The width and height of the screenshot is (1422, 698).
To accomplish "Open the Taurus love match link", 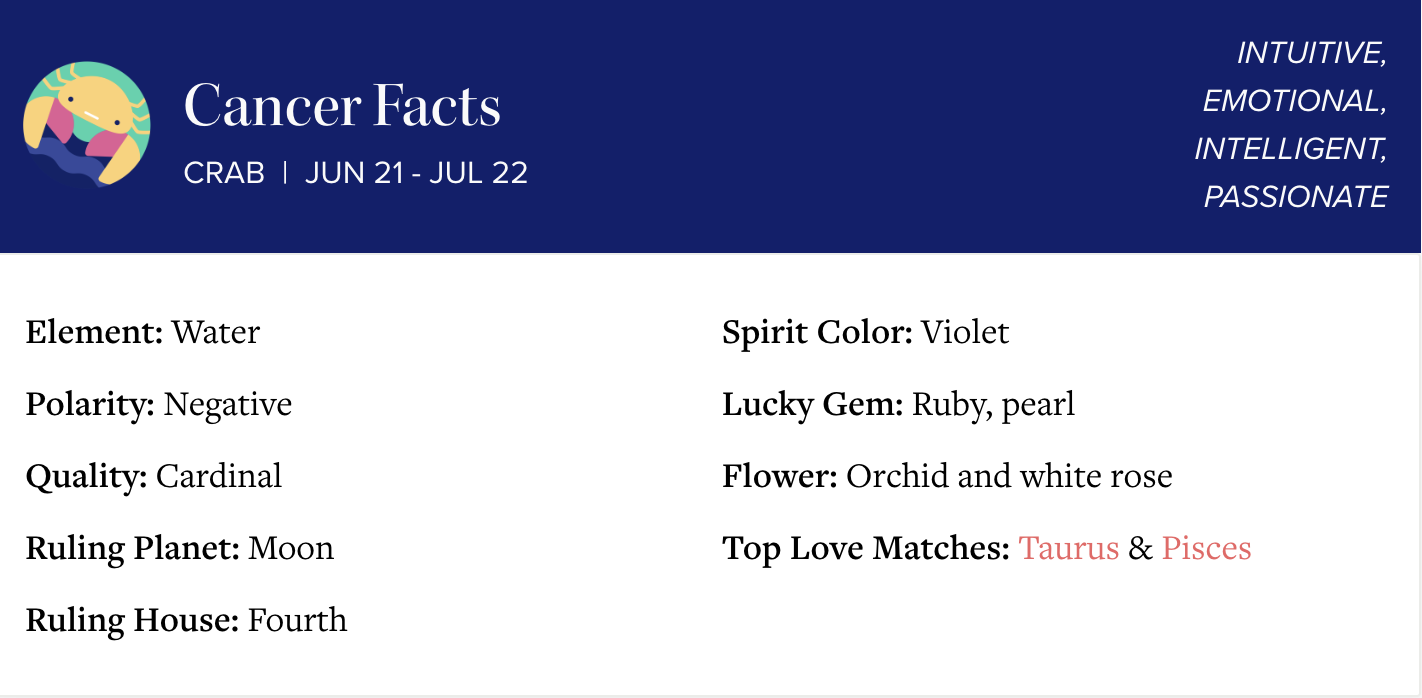I will point(1068,549).
